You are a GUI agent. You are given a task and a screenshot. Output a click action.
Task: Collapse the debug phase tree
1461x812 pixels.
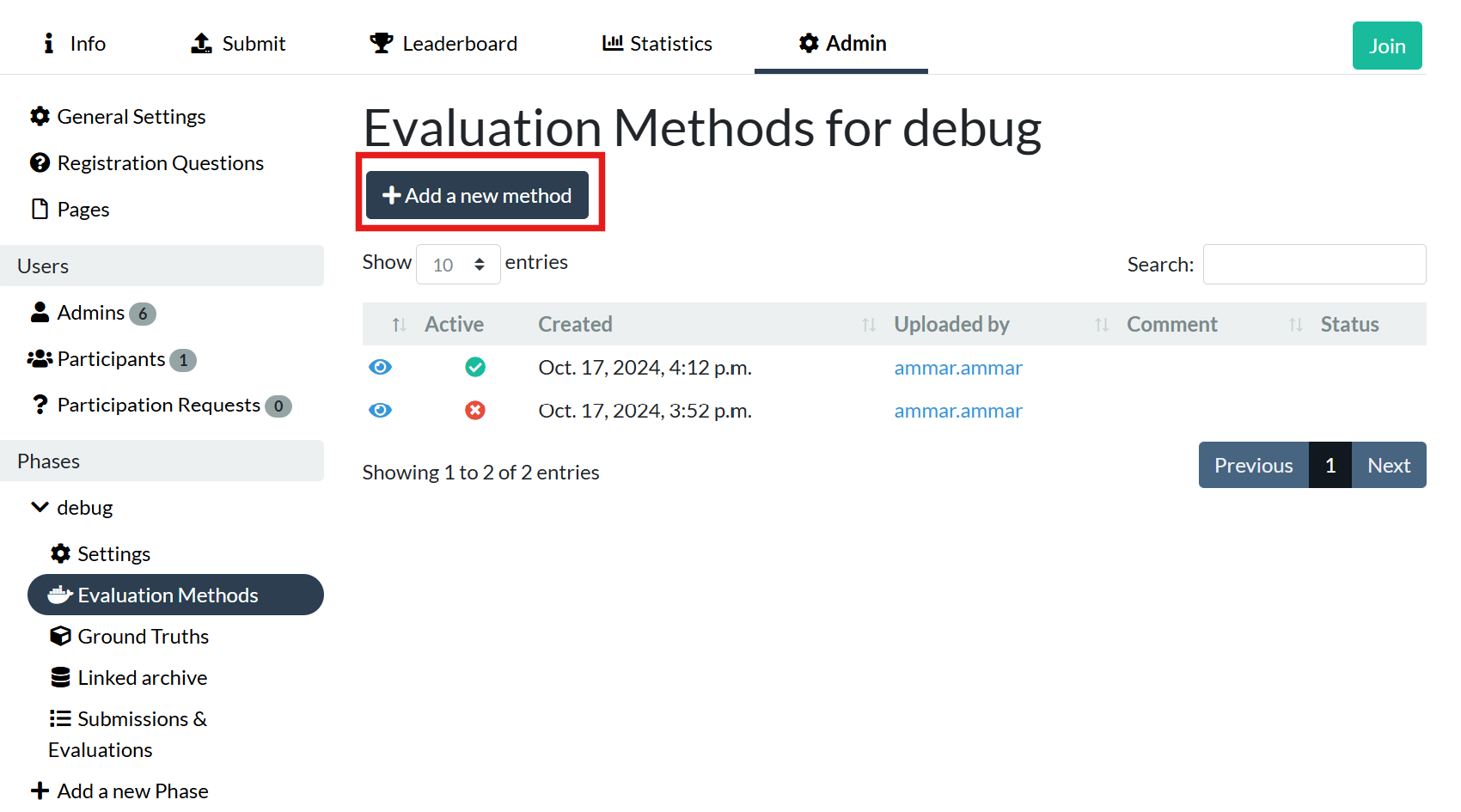(40, 507)
